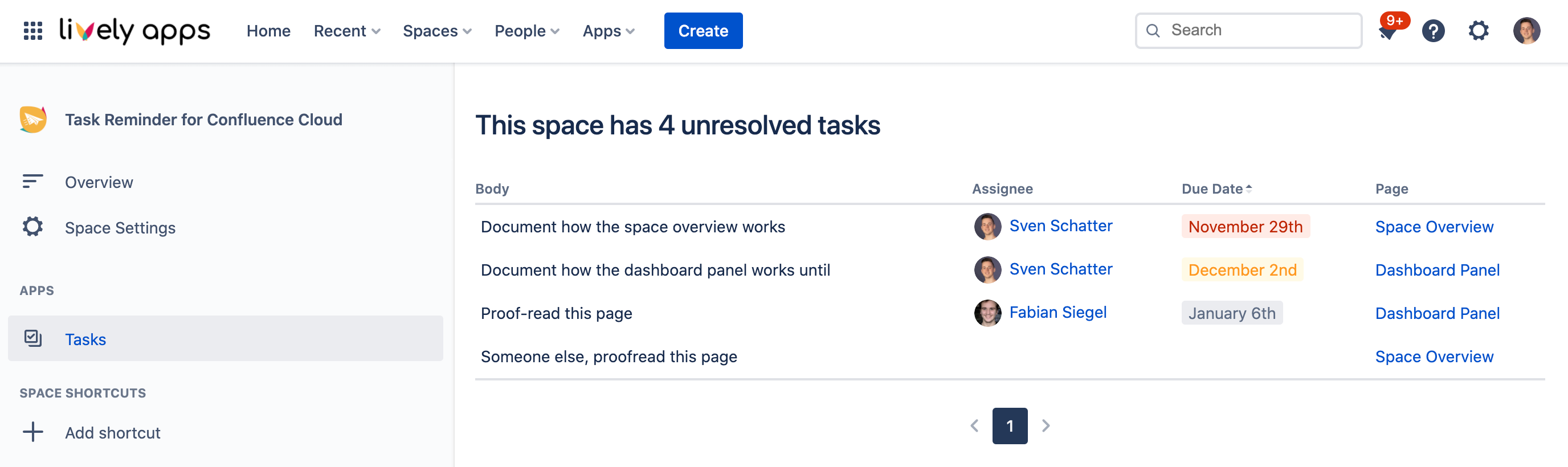Expand the People dropdown

click(526, 31)
